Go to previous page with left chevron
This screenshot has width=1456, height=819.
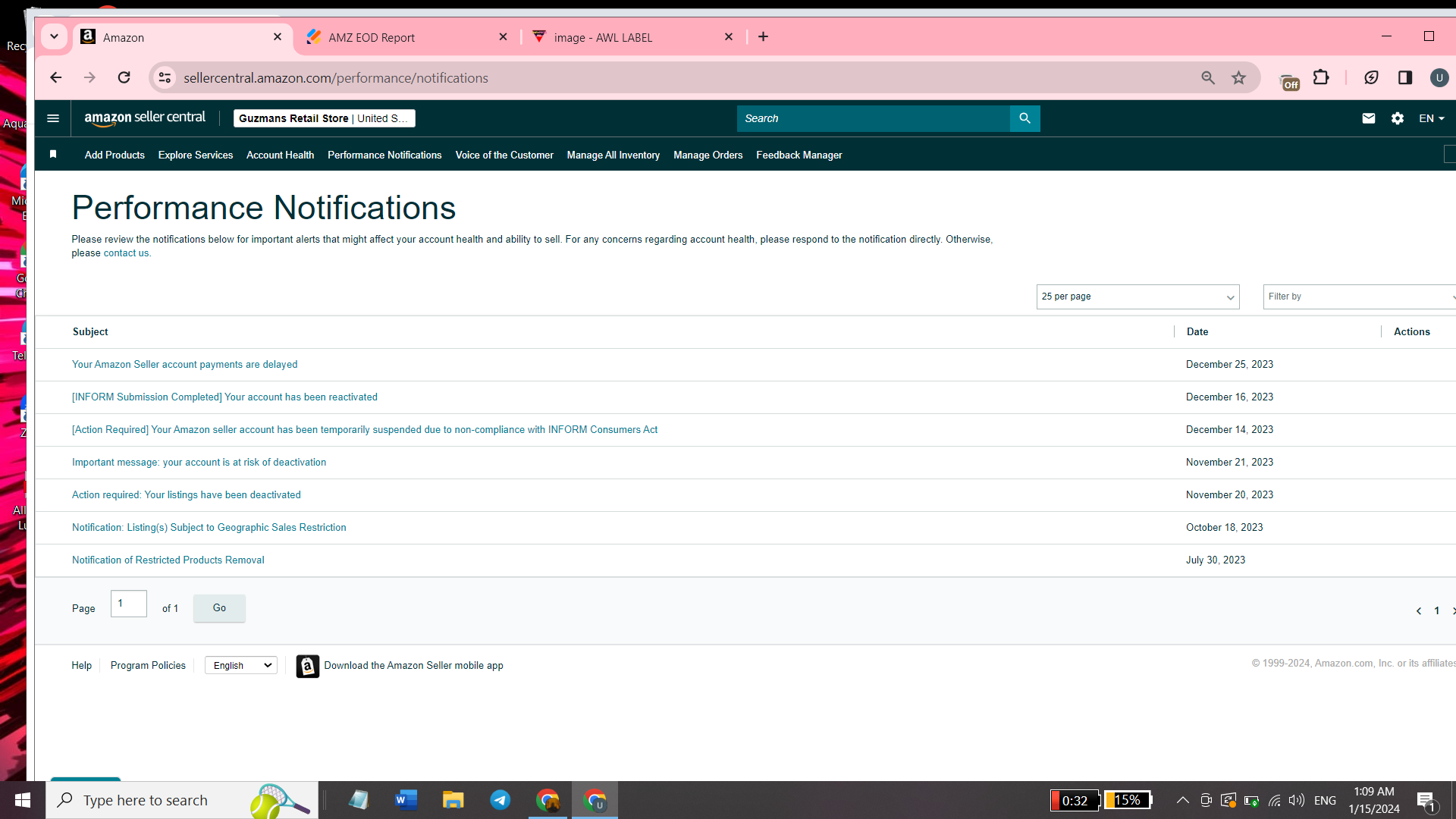[1419, 611]
